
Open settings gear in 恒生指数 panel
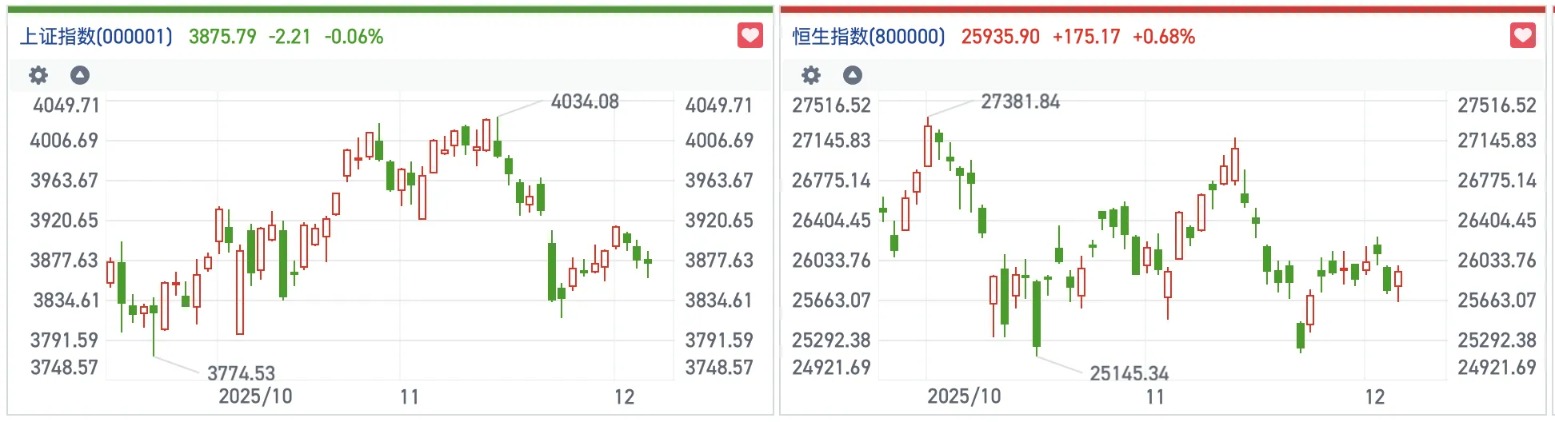click(x=812, y=75)
